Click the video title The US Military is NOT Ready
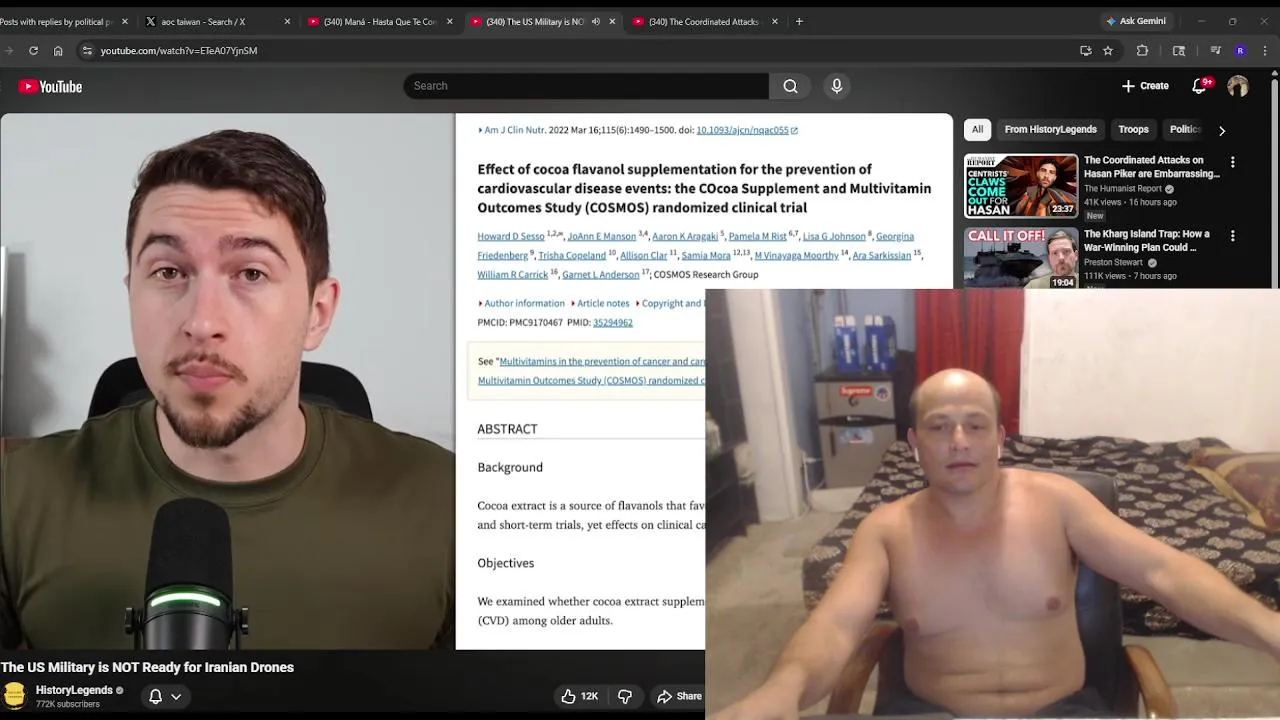Image resolution: width=1280 pixels, height=720 pixels. (147, 667)
